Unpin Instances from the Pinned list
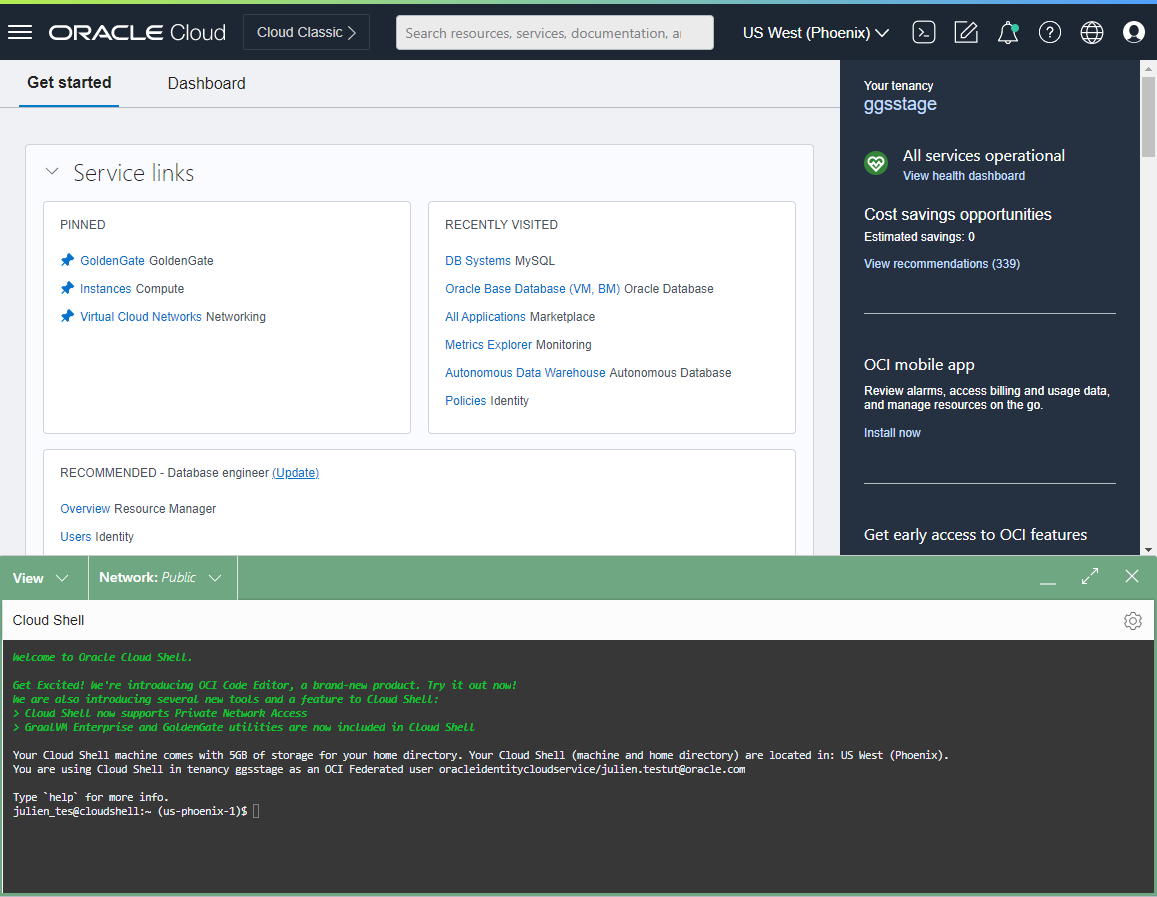Image resolution: width=1157 pixels, height=897 pixels. (67, 288)
